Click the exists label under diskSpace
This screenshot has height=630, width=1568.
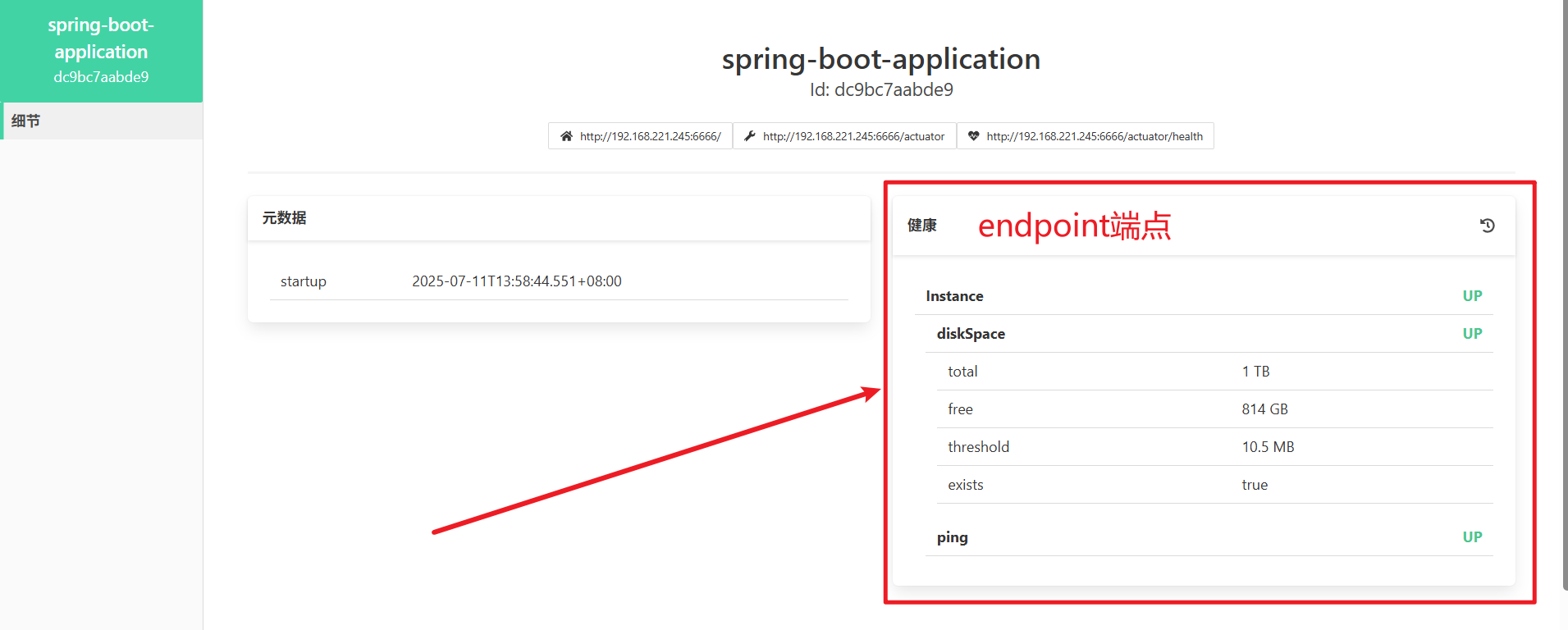pos(965,485)
